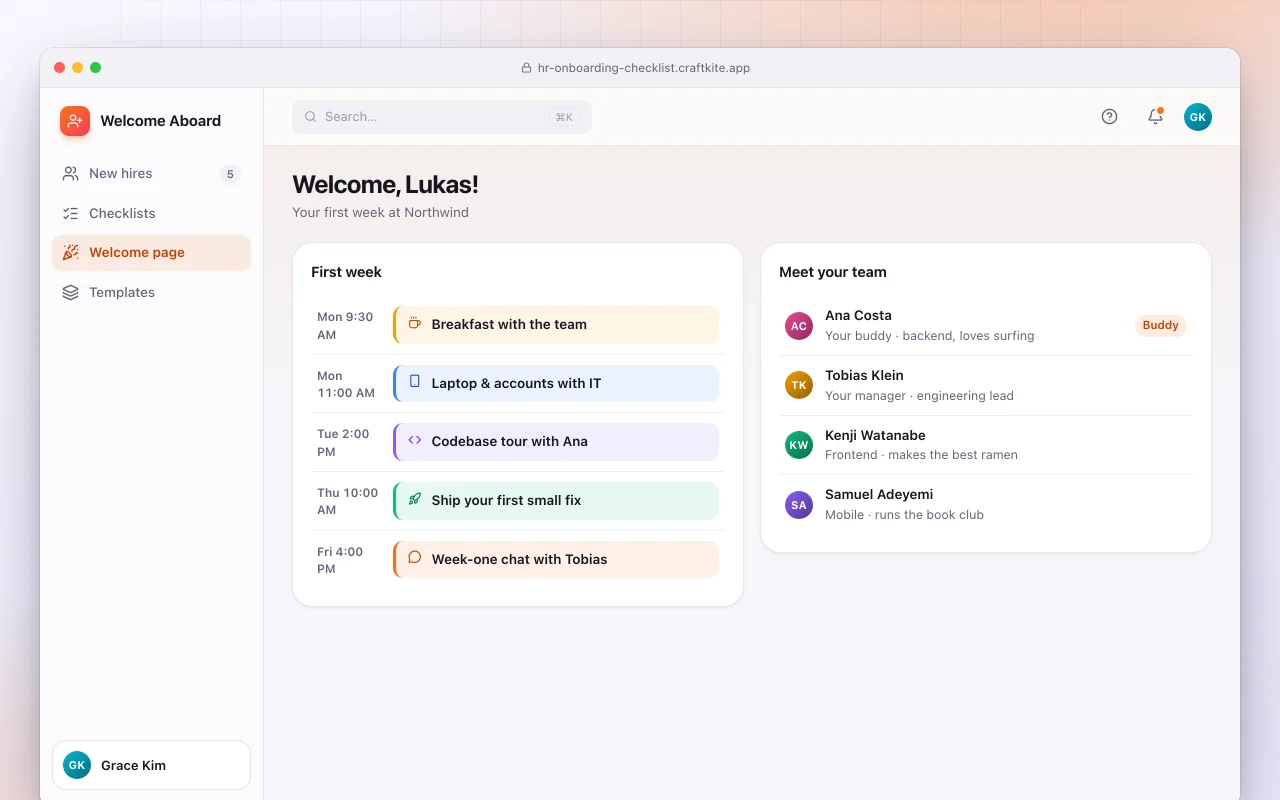This screenshot has width=1280, height=800.
Task: Click the KW avatar for Kenji Watanabe
Action: pos(799,445)
